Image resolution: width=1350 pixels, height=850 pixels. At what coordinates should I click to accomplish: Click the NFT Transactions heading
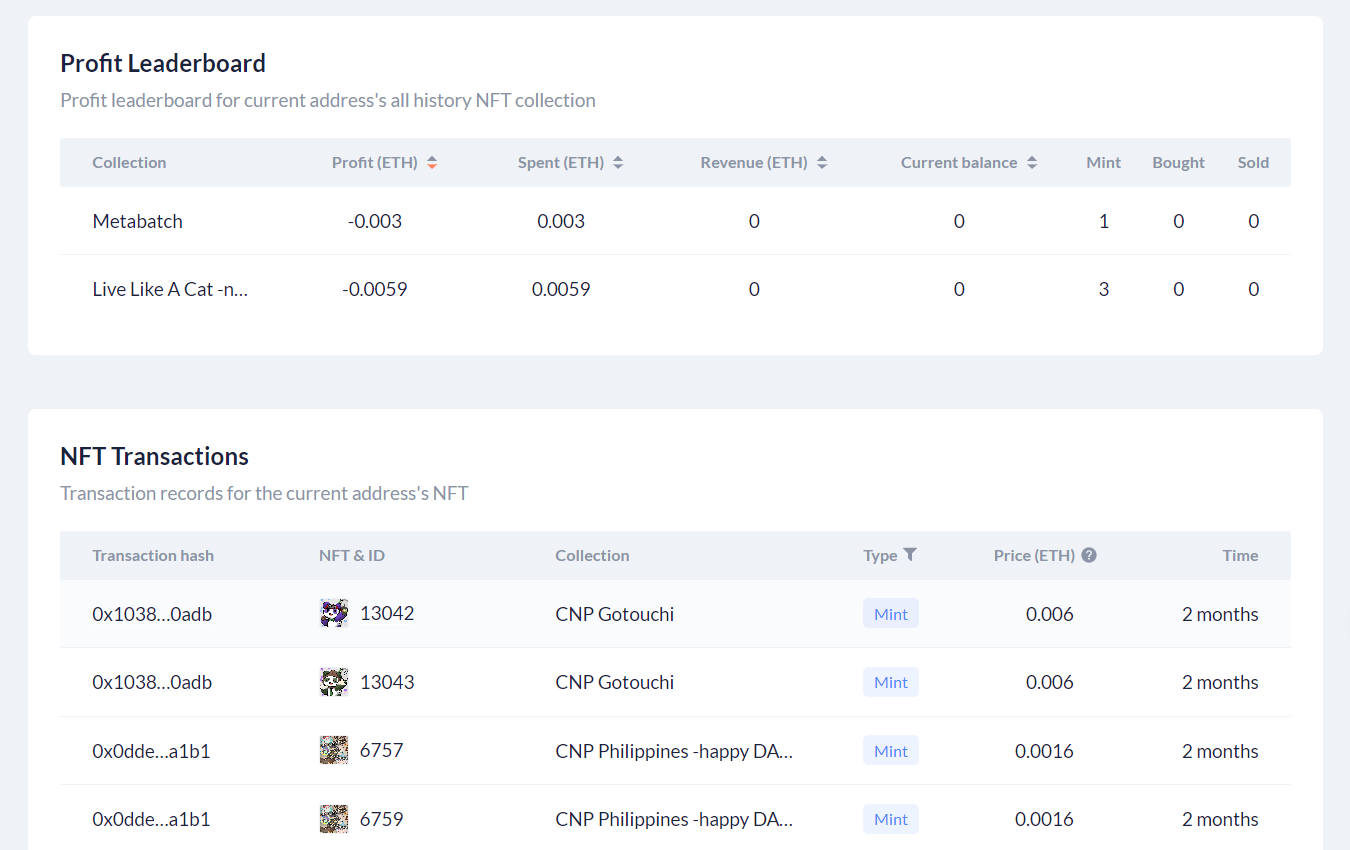155,456
